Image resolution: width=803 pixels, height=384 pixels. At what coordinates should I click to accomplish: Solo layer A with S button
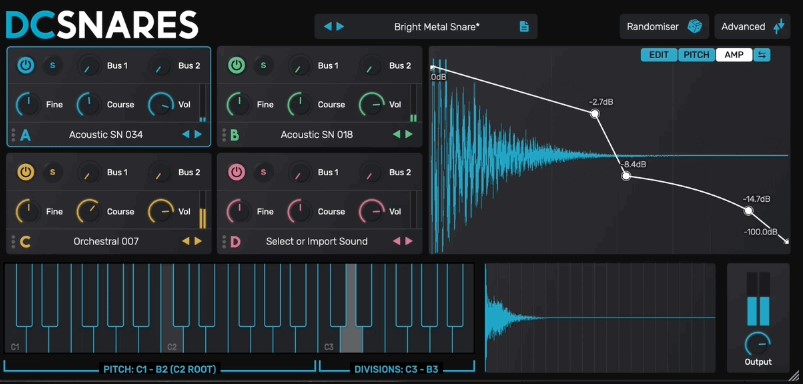point(52,66)
